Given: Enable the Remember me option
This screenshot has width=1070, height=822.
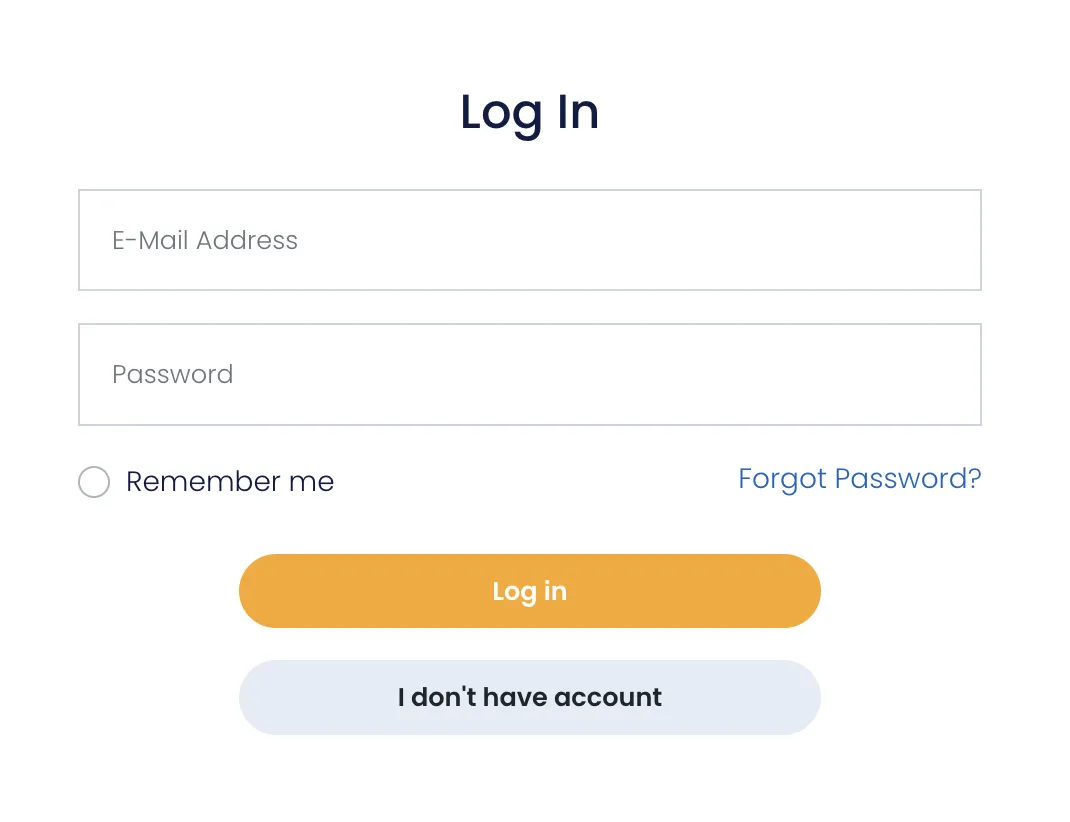Looking at the screenshot, I should tap(94, 482).
